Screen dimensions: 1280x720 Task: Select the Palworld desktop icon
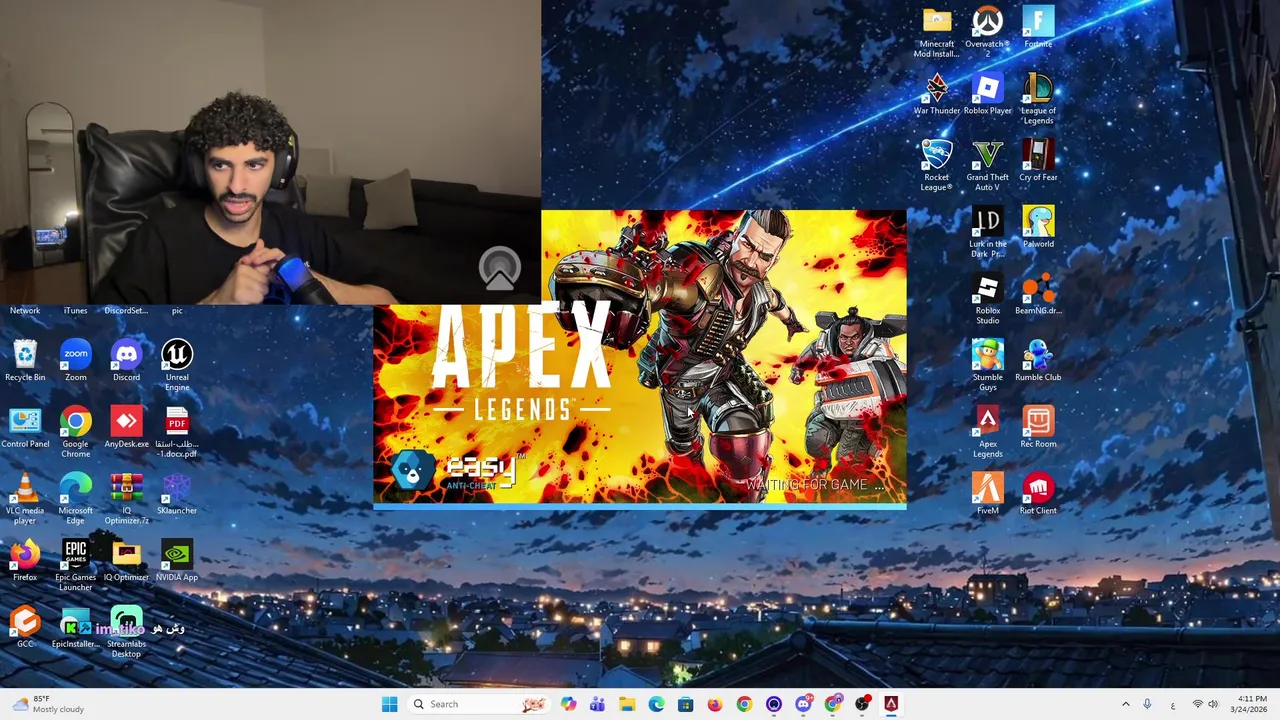(1038, 228)
